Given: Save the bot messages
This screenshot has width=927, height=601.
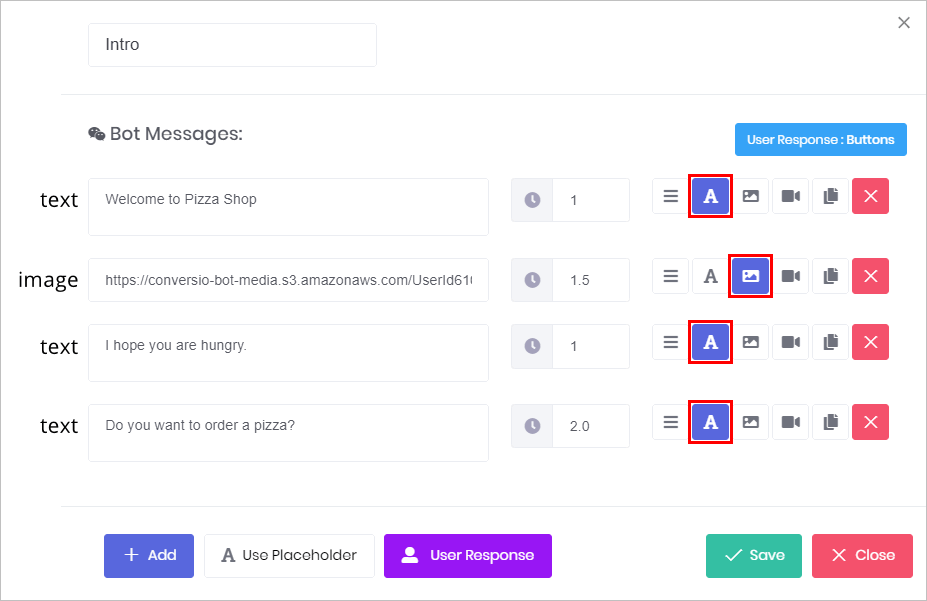Looking at the screenshot, I should (754, 555).
